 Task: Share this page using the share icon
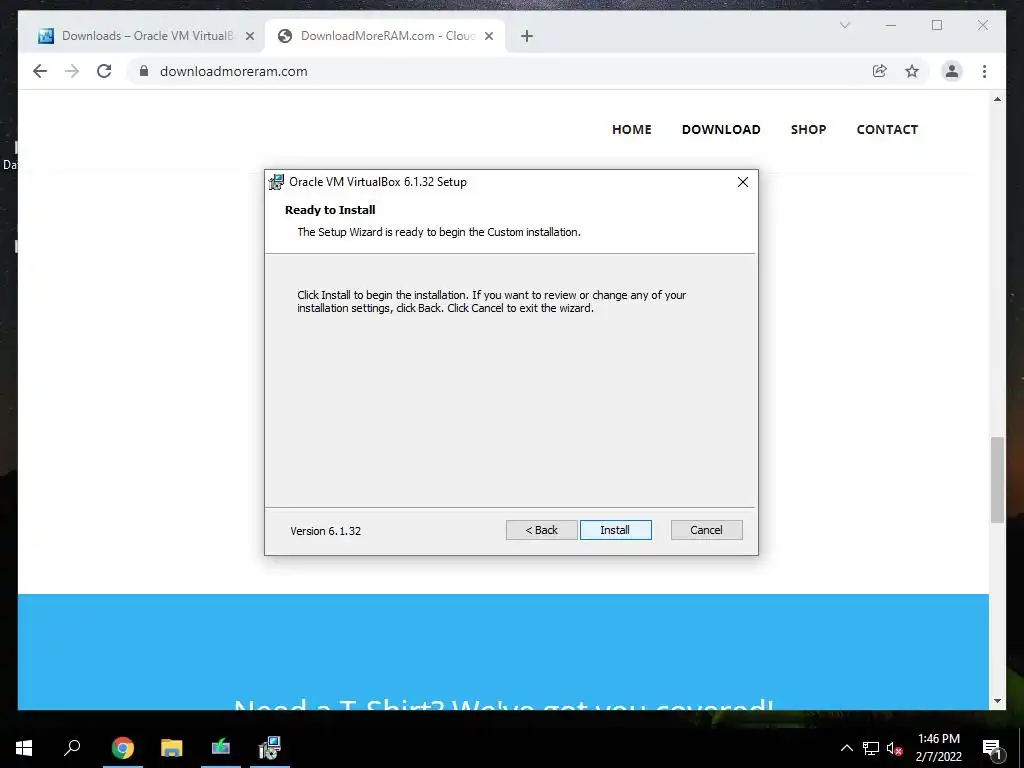click(x=880, y=71)
